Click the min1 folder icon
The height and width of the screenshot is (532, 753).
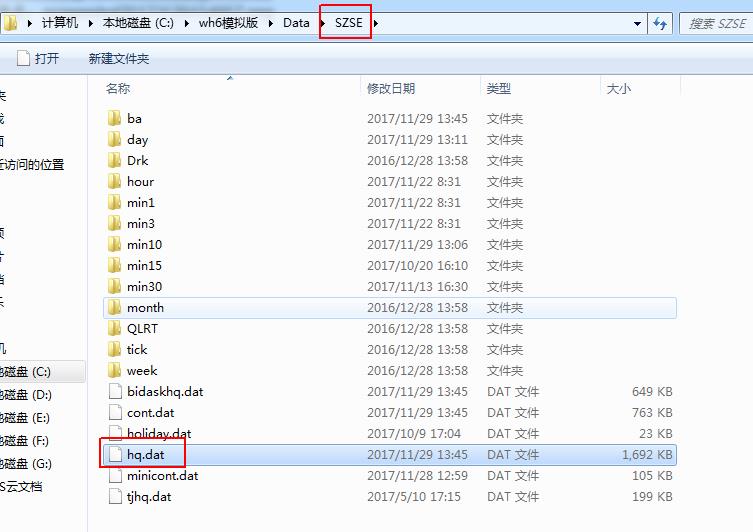click(114, 203)
